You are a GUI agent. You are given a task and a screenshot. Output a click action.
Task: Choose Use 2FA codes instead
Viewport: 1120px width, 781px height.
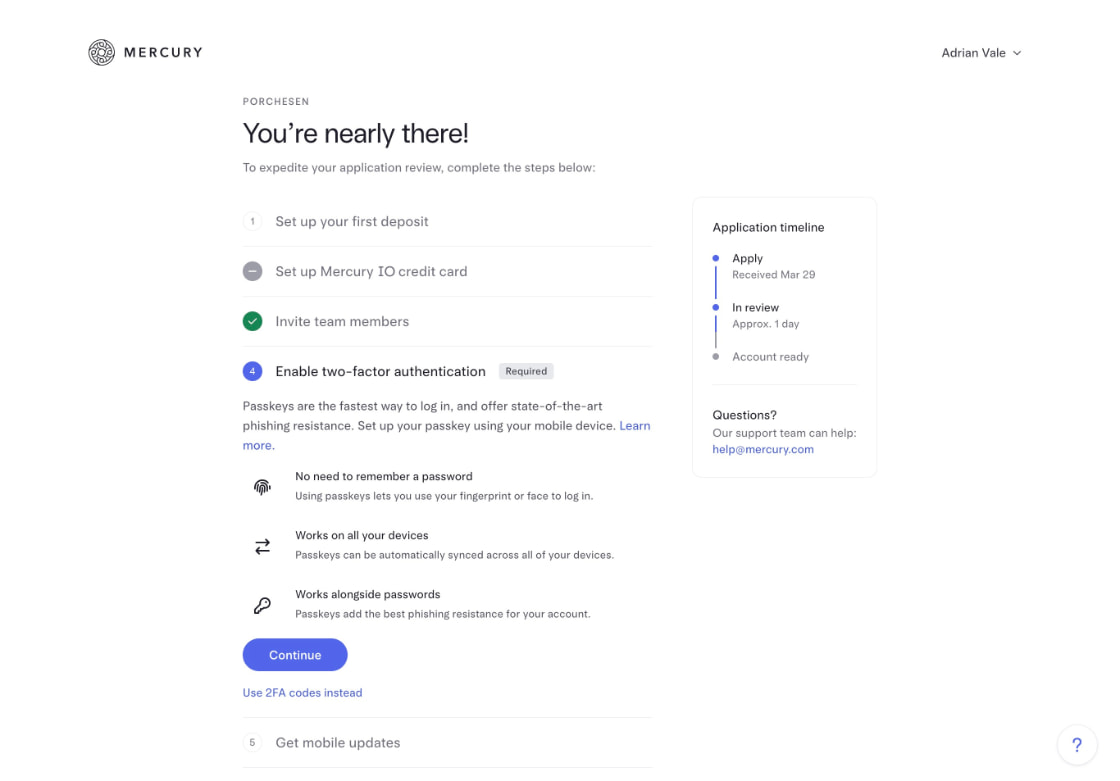coord(302,693)
